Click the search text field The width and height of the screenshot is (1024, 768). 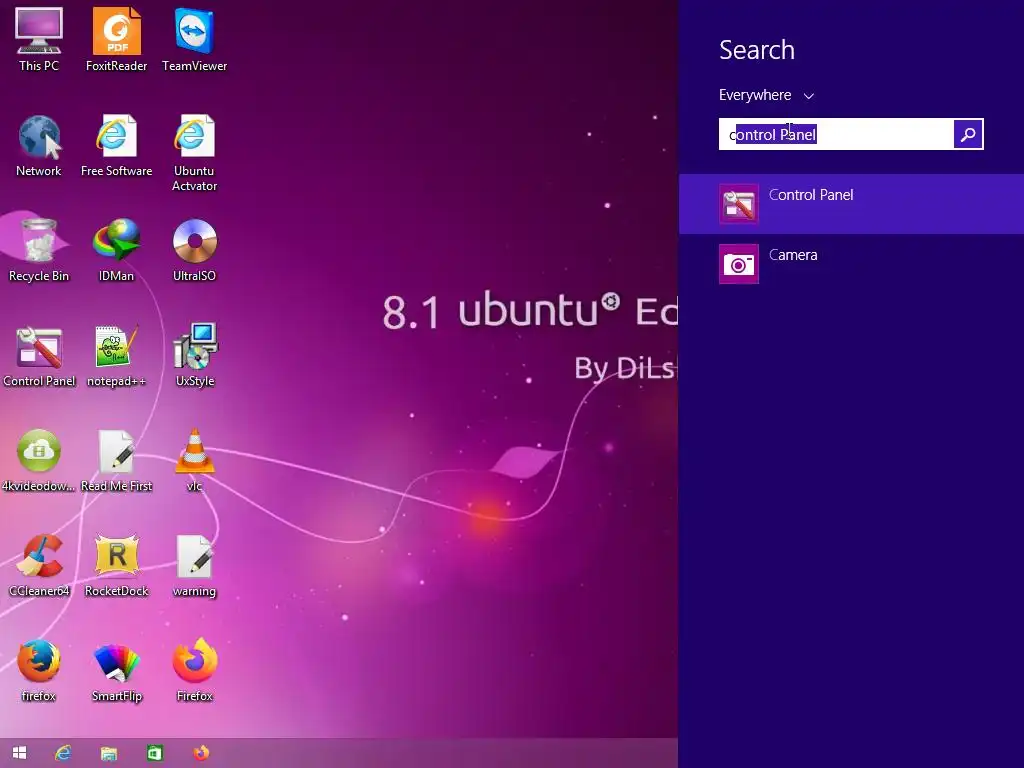click(x=836, y=135)
